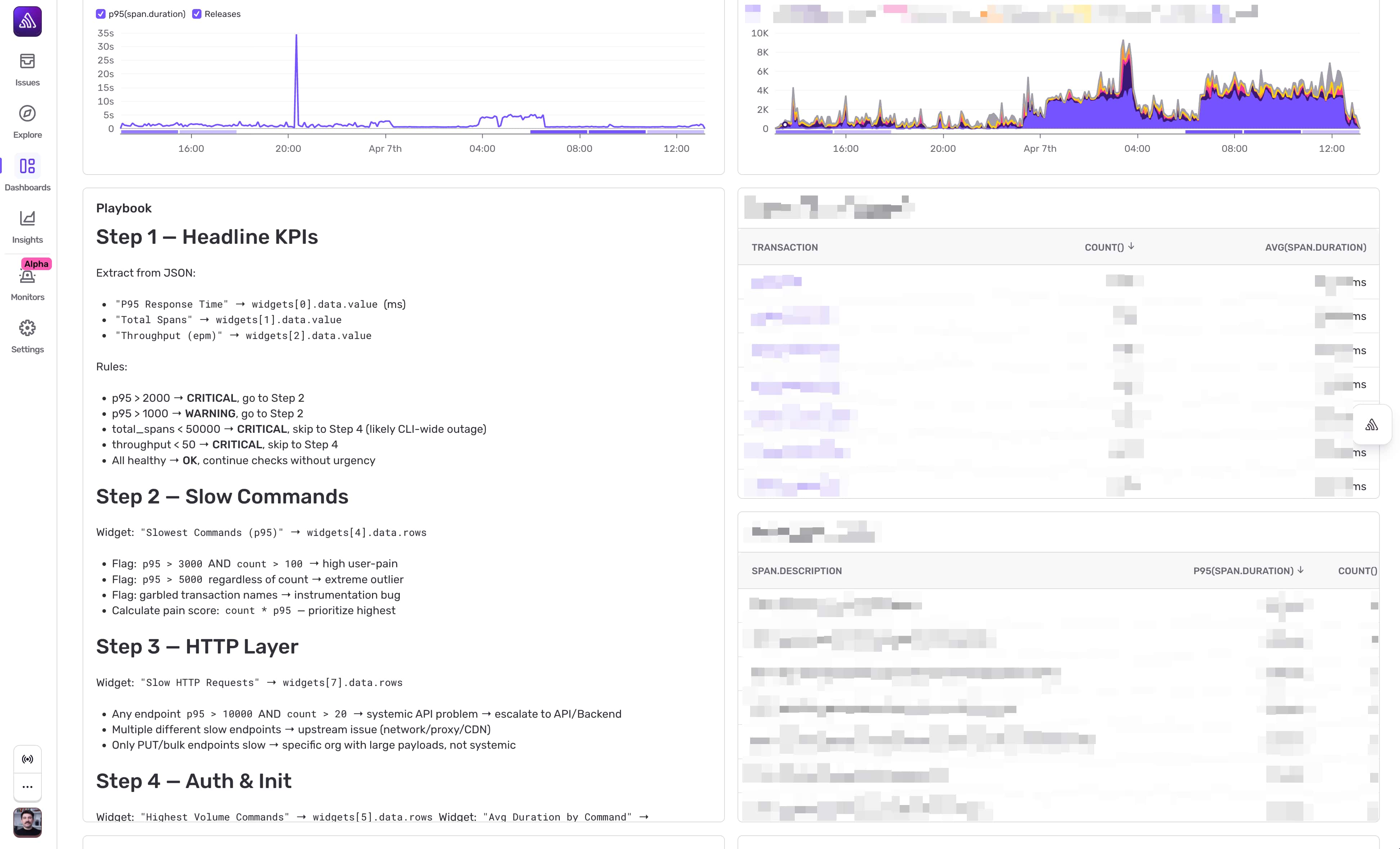Open the Insights chart icon
The height and width of the screenshot is (849, 1400).
point(27,218)
